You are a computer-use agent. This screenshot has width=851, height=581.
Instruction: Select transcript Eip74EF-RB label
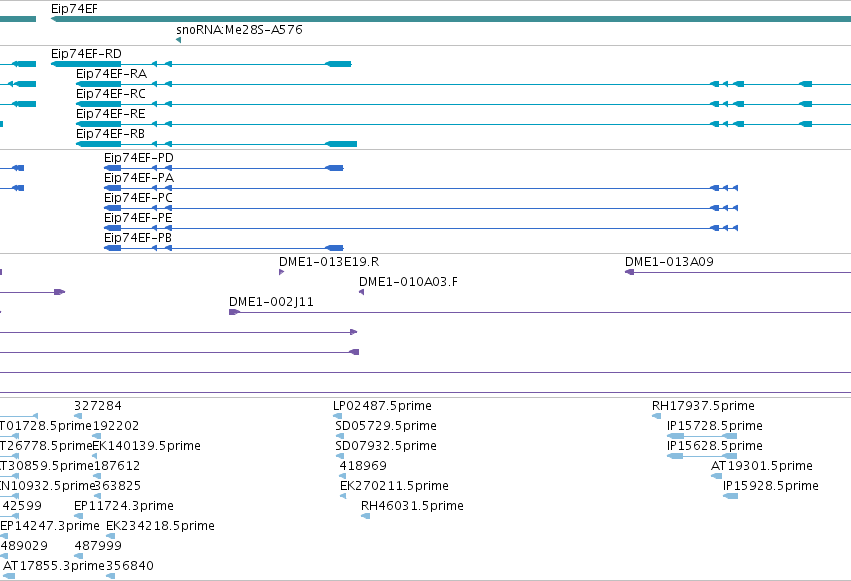point(110,133)
